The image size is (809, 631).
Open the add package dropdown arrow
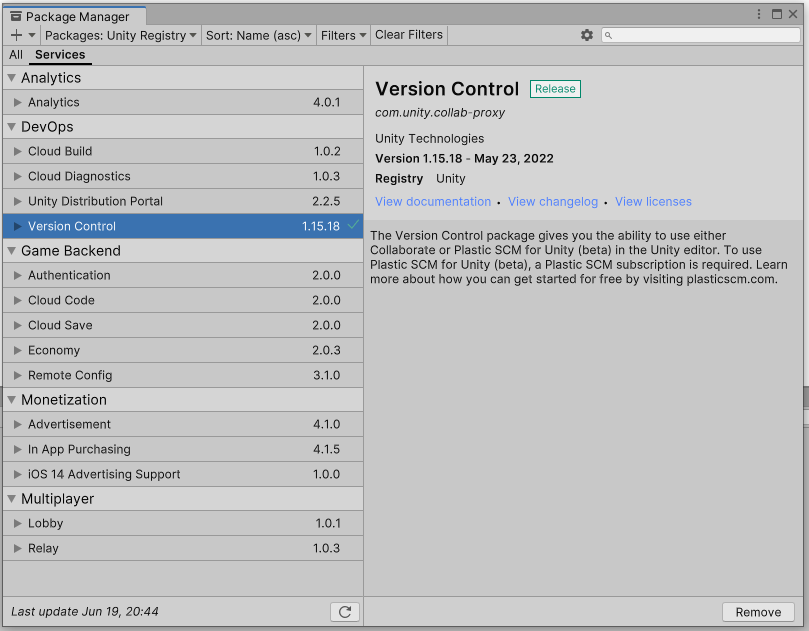[x=32, y=35]
